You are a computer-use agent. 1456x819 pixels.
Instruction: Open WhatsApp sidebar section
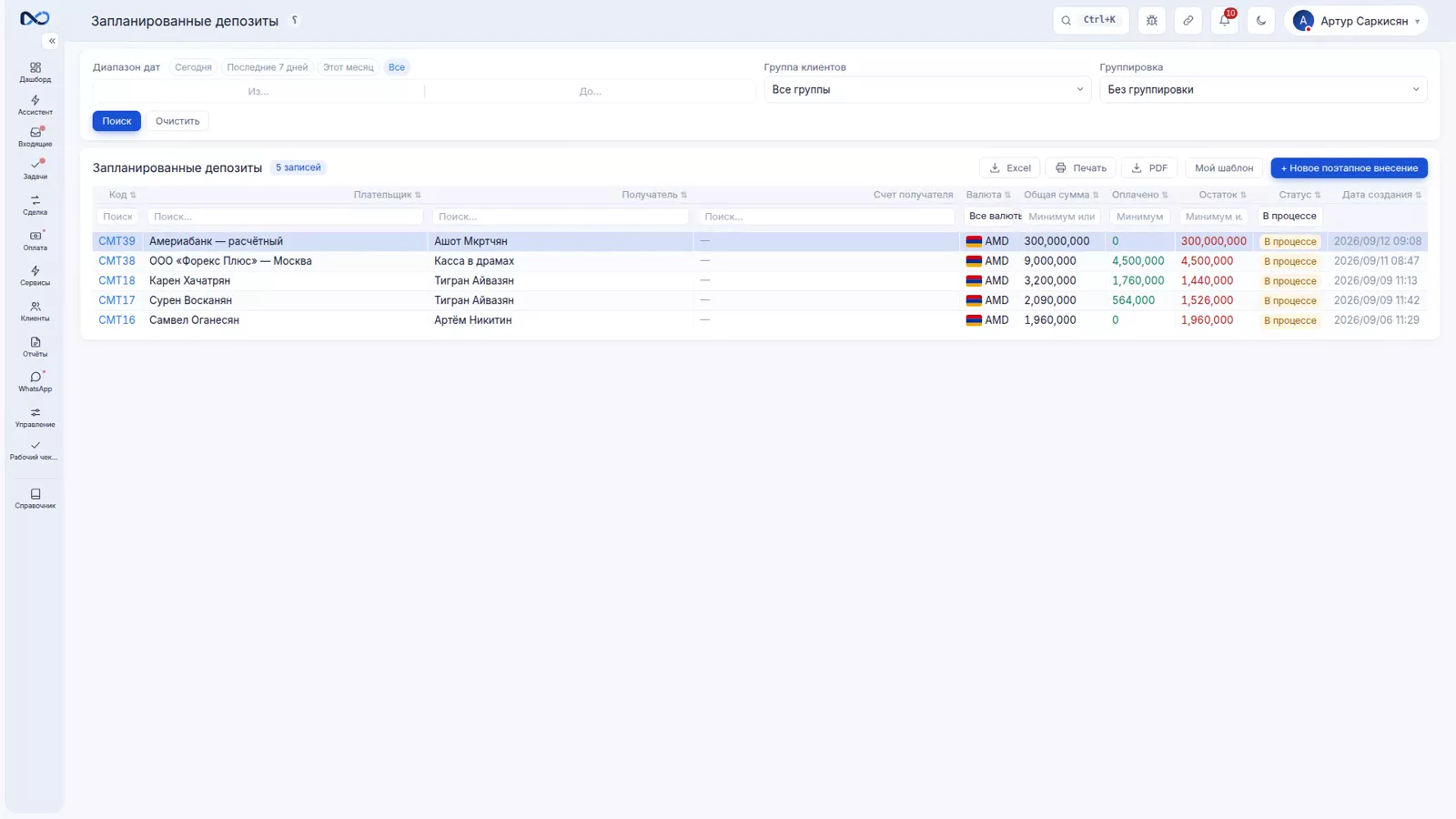[x=35, y=382]
